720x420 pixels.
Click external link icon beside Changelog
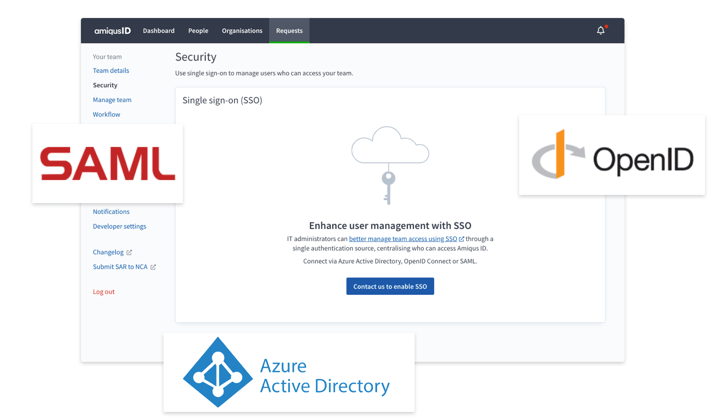point(129,252)
